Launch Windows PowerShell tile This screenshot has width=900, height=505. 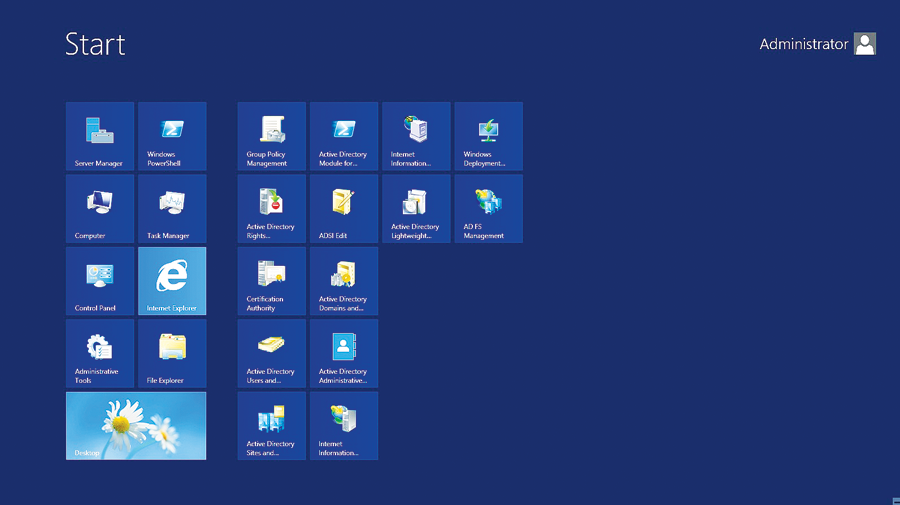tap(172, 137)
